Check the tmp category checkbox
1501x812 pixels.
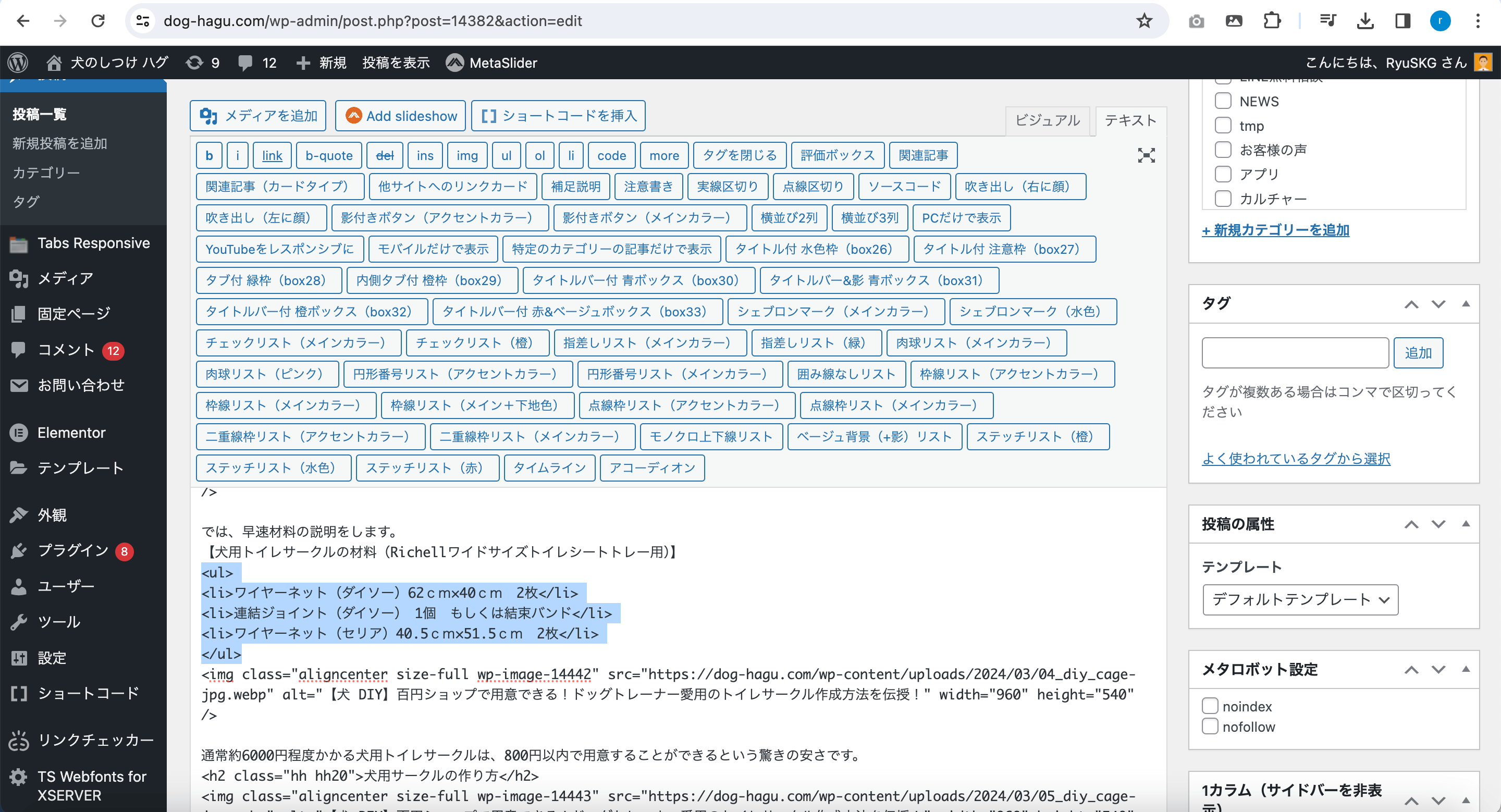click(1223, 125)
